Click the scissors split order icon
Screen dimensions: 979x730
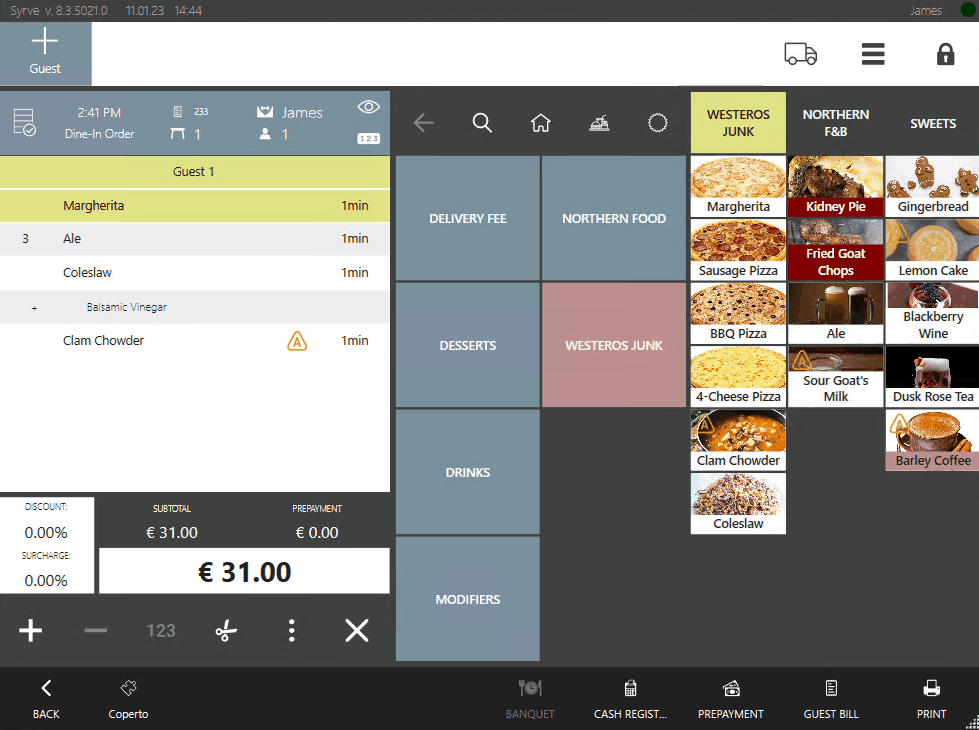coord(227,630)
